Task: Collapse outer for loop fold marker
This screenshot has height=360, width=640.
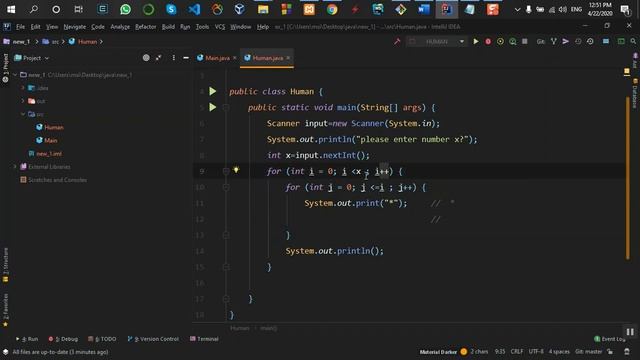Action: pyautogui.click(x=226, y=171)
